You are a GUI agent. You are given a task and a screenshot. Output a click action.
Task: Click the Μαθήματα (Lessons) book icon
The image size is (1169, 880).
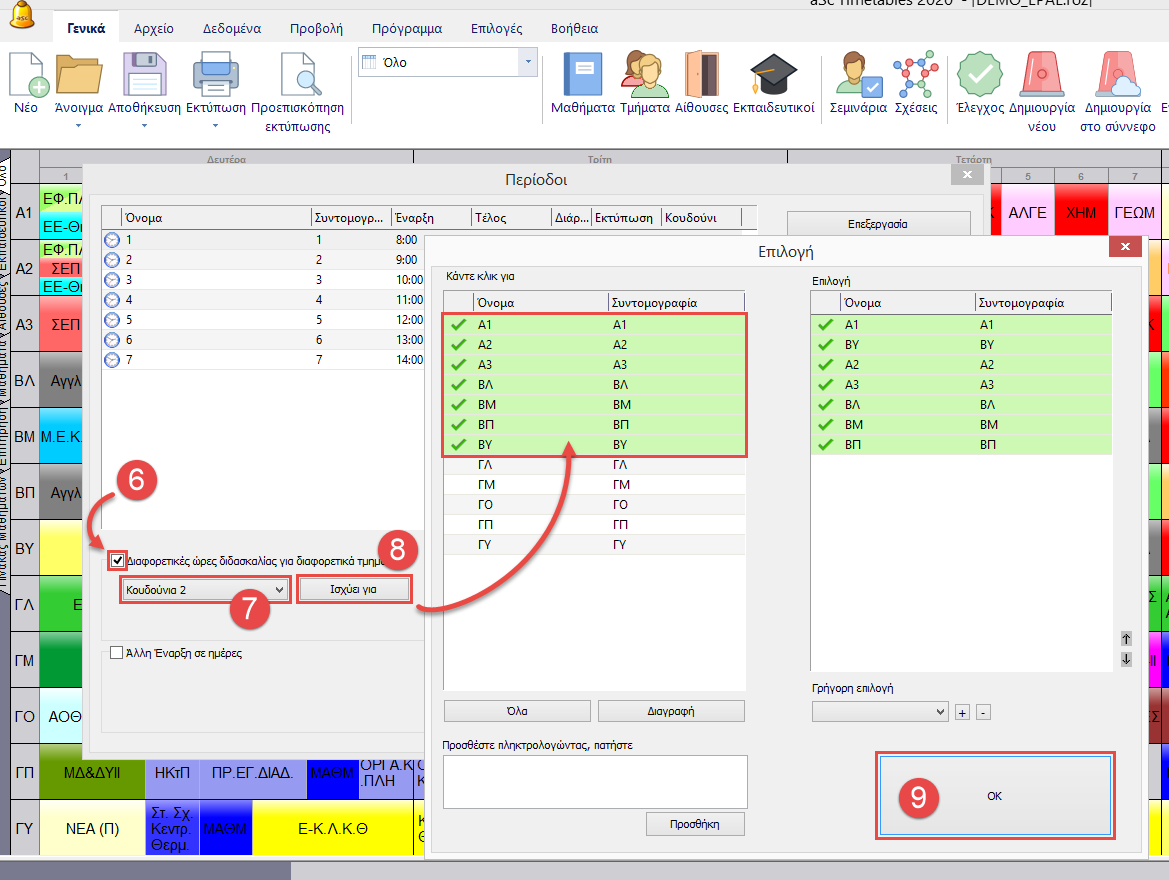coord(582,76)
